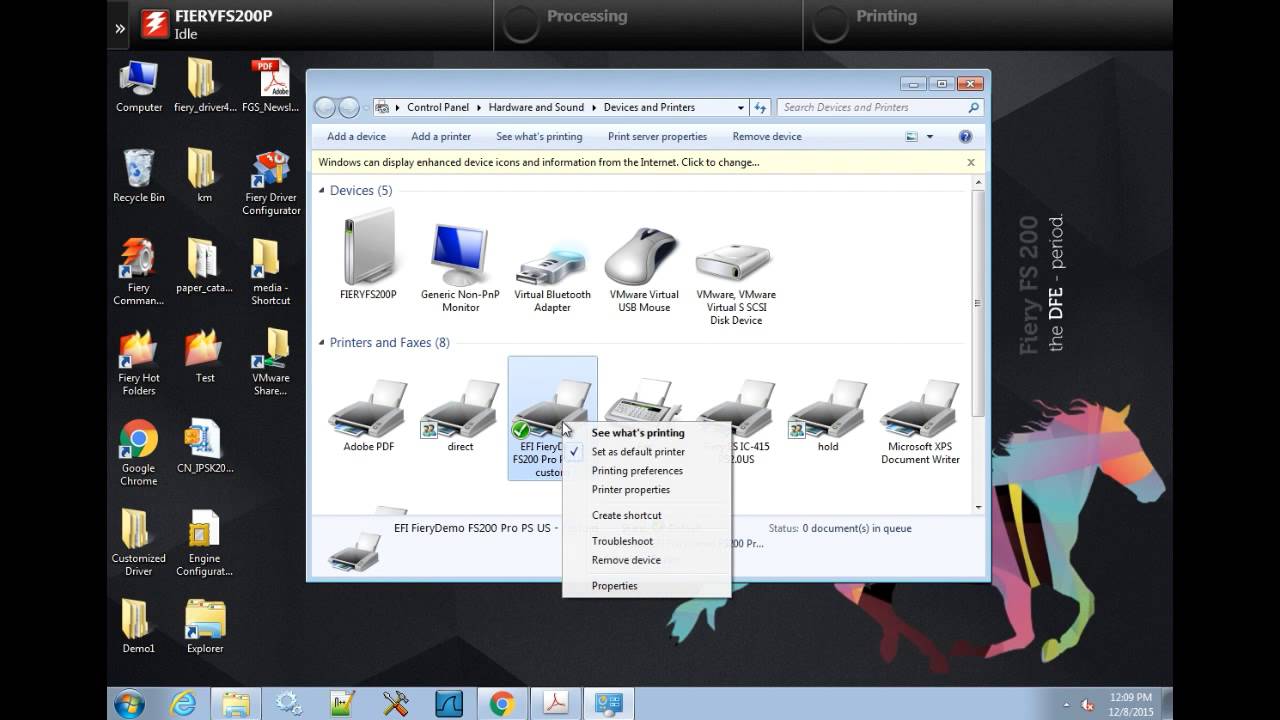Image resolution: width=1280 pixels, height=720 pixels.
Task: Click Remove device in toolbar
Action: [767, 136]
